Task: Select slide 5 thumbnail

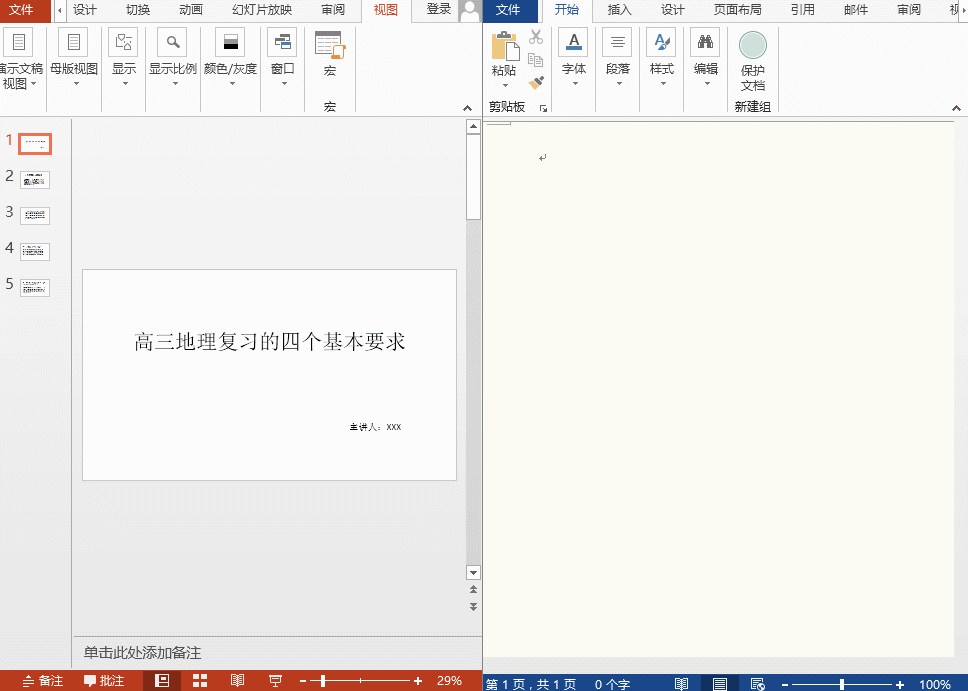Action: 35,287
